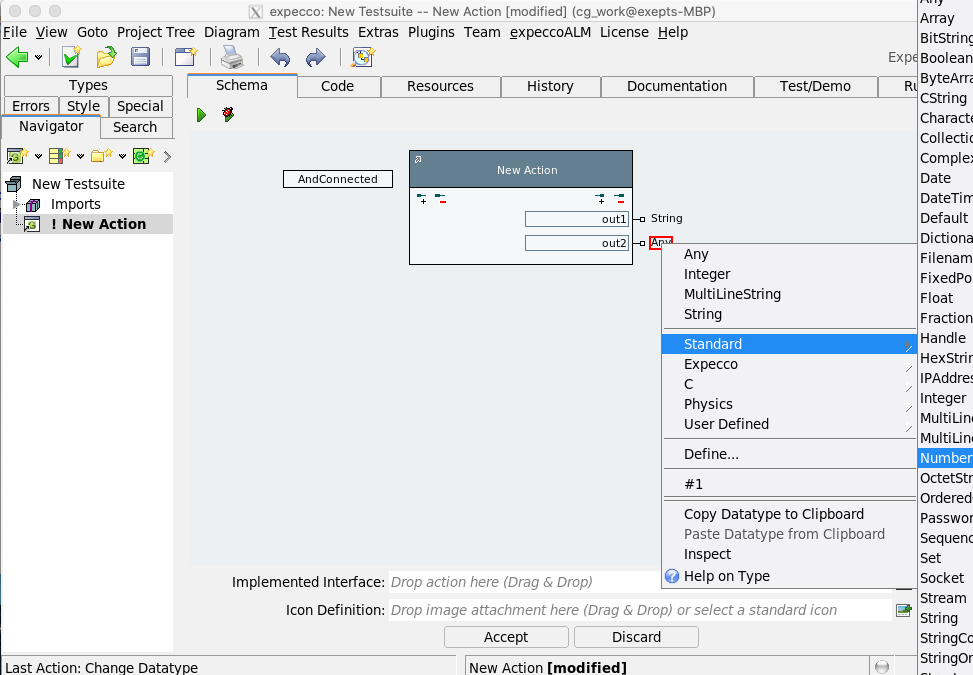Open dropdown arrow next to back button
Screen dimensions: 973x675
[38, 58]
